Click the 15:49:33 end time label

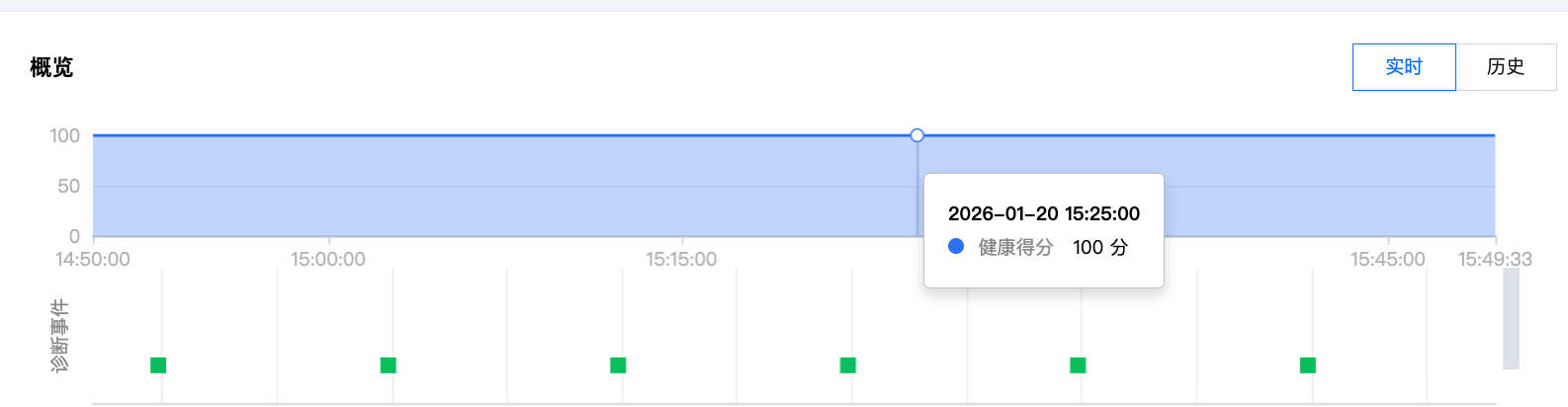pos(1495,260)
